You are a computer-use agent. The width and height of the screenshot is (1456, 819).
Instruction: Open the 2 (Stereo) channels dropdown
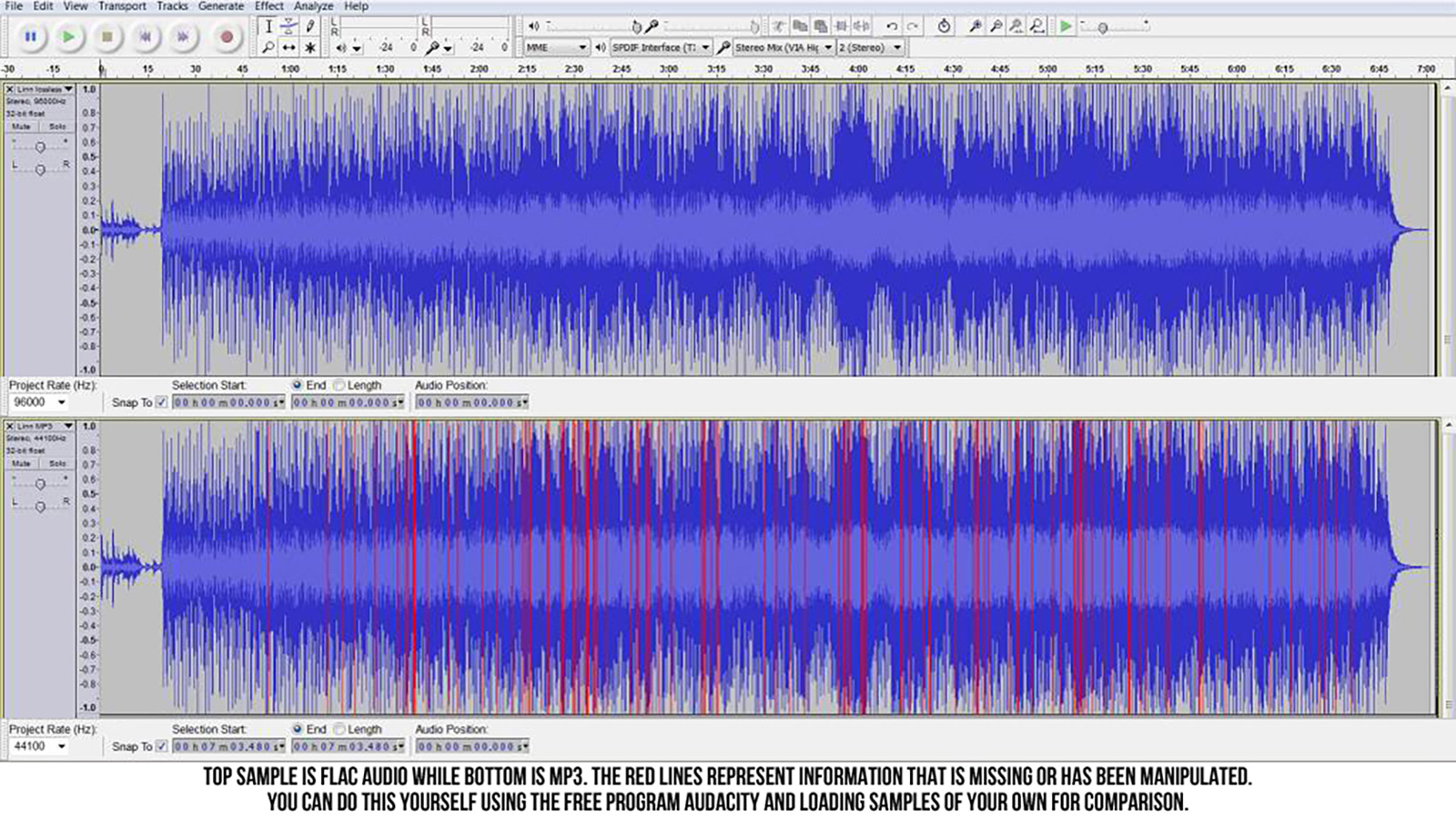click(871, 47)
